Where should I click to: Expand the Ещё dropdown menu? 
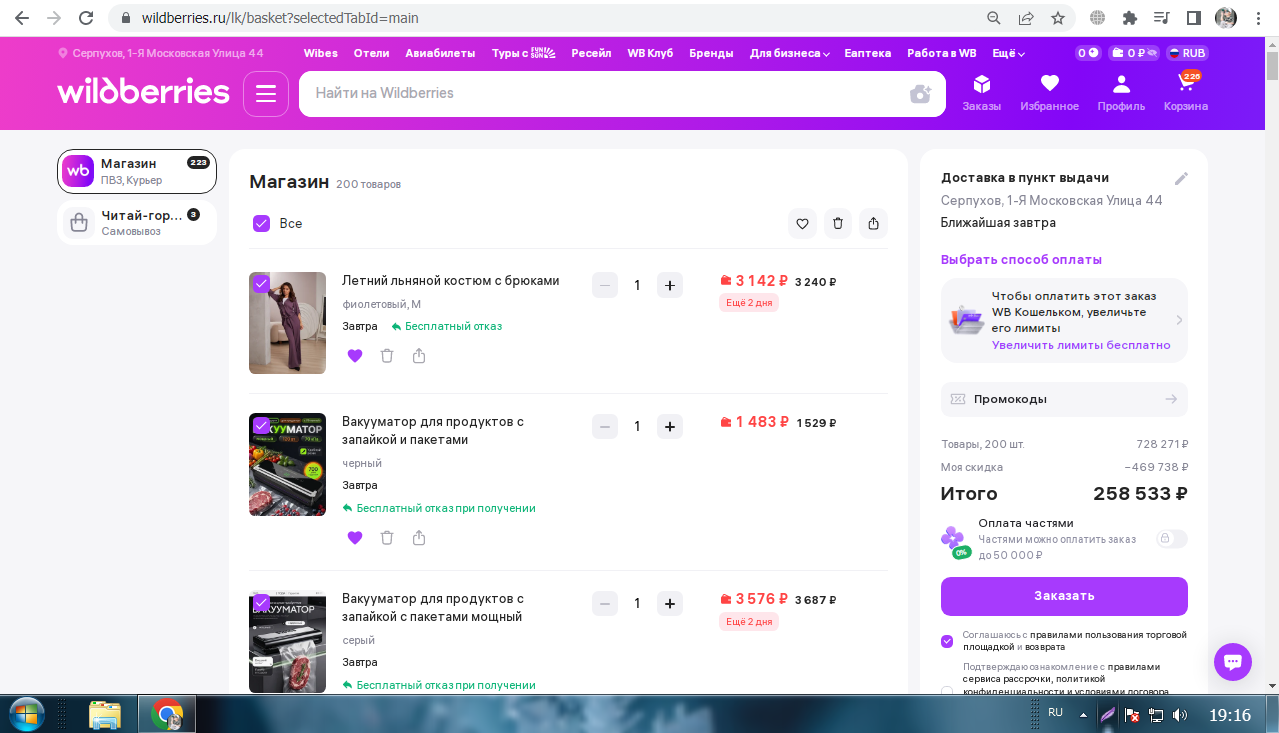1008,53
